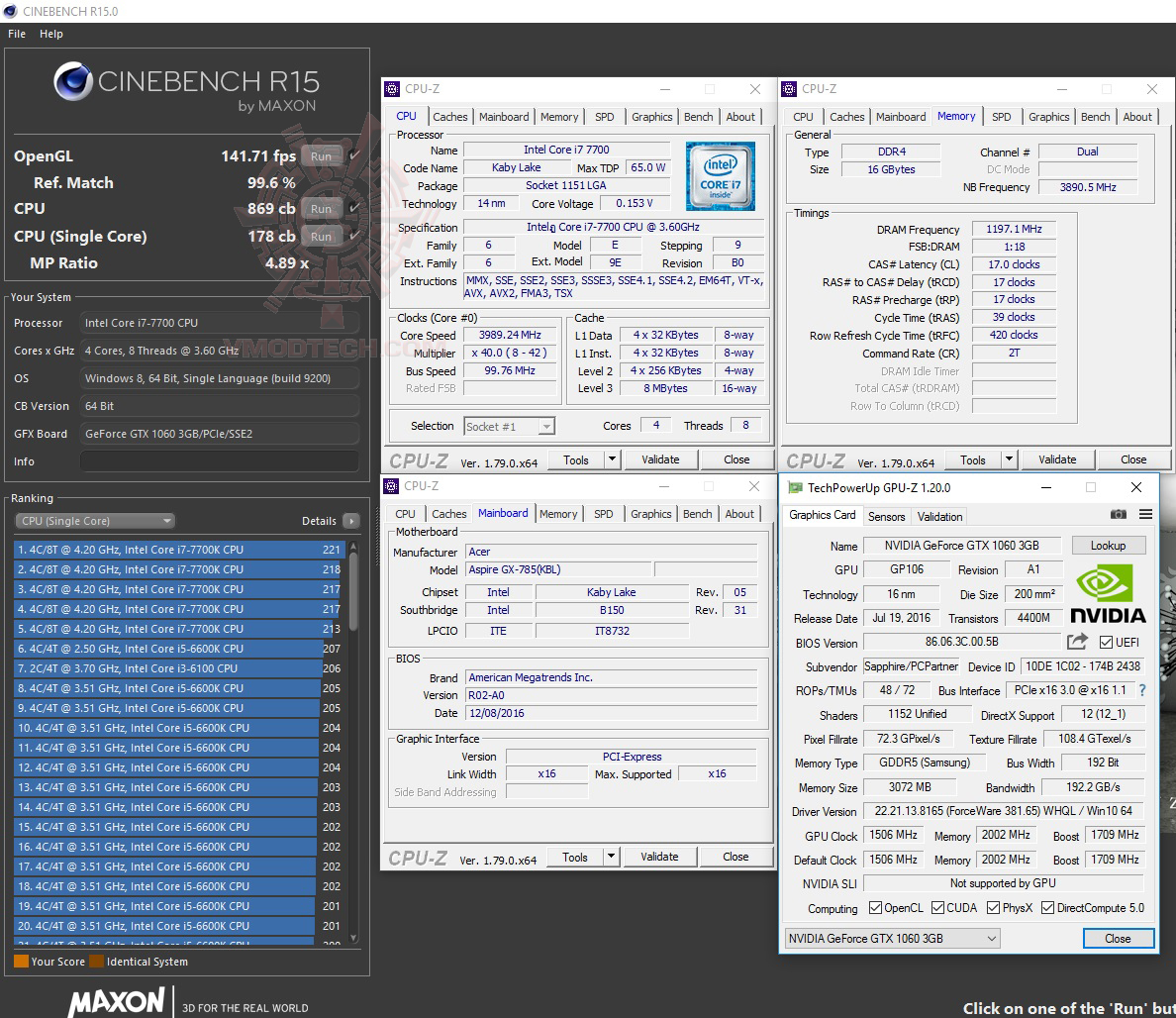
Task: Run the OpenGL benchmark
Action: (x=321, y=156)
